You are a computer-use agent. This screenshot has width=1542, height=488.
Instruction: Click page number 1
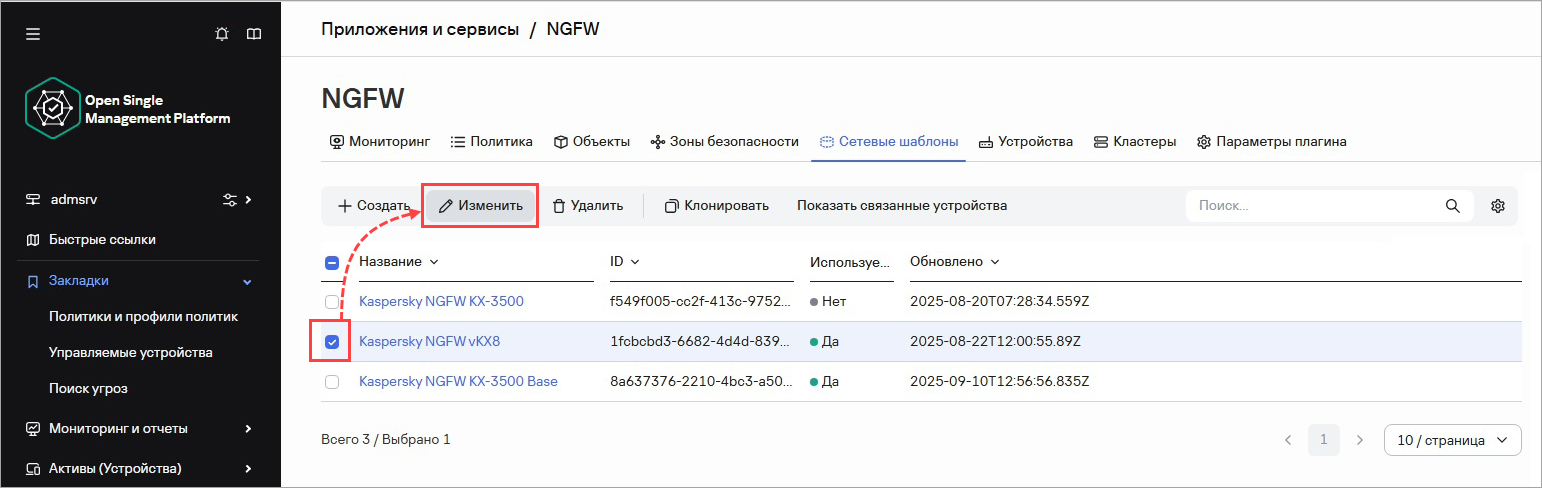click(1324, 440)
